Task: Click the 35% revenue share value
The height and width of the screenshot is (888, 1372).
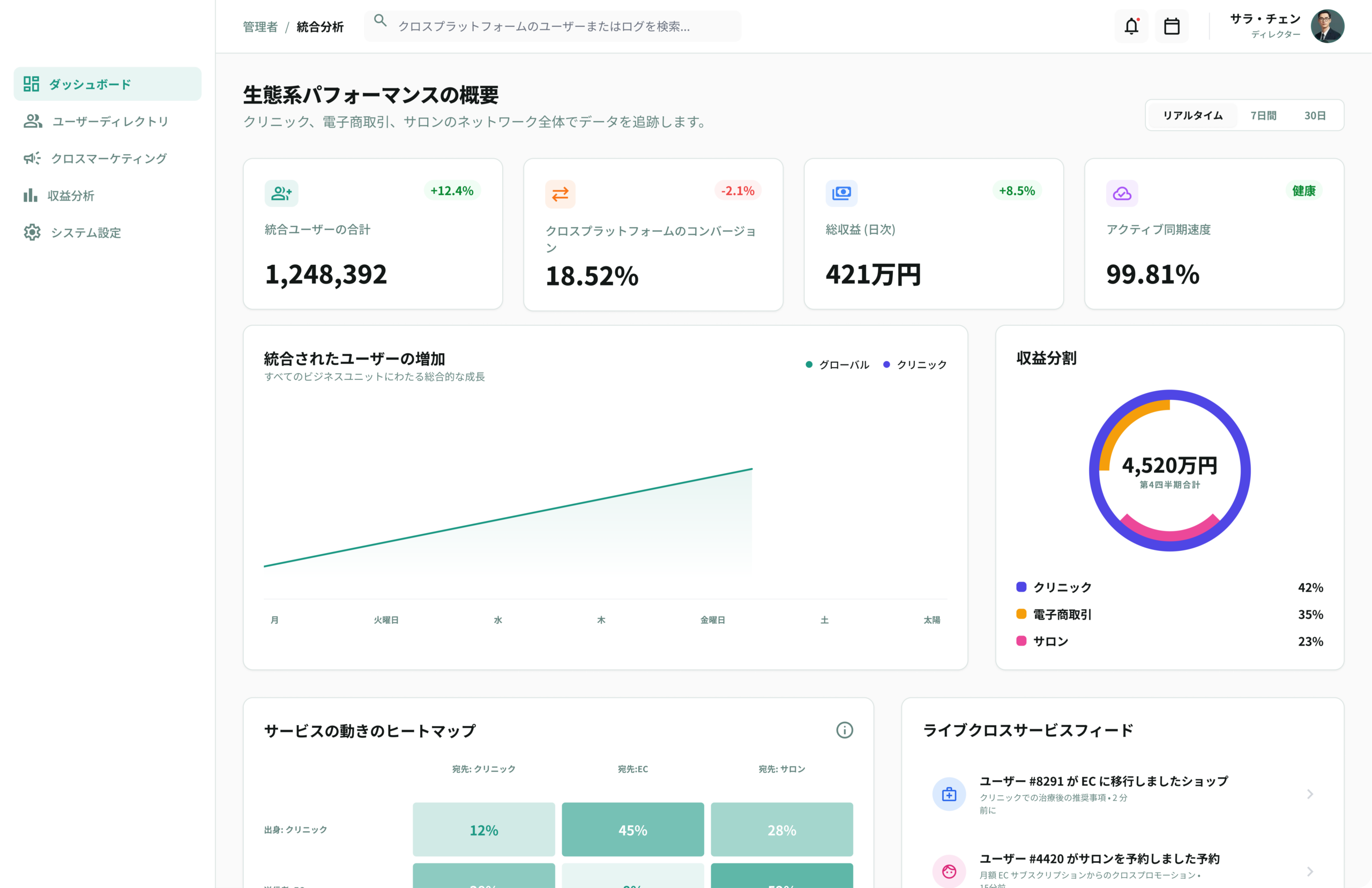Action: (x=1310, y=615)
